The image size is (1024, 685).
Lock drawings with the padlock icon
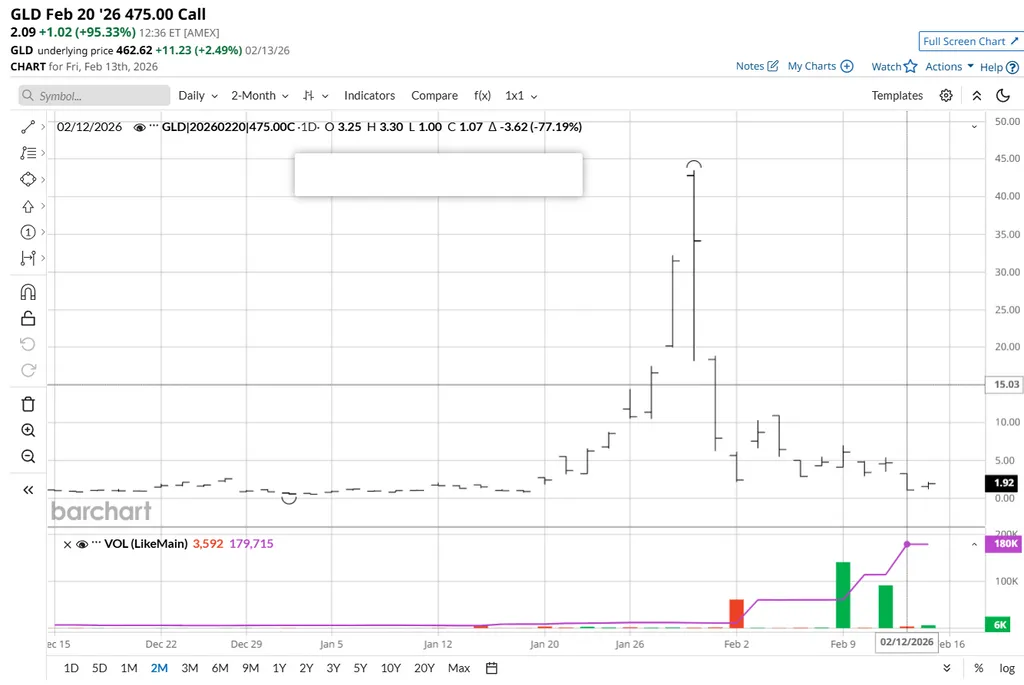click(28, 319)
